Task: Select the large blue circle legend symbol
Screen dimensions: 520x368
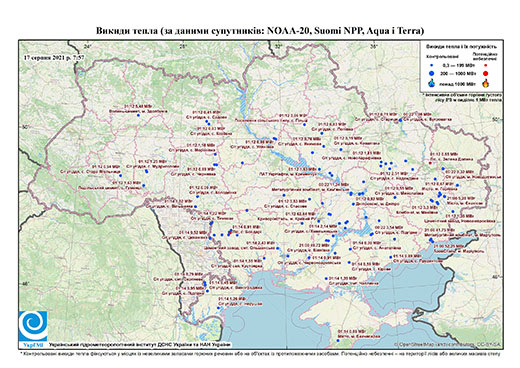Action: coord(432,73)
